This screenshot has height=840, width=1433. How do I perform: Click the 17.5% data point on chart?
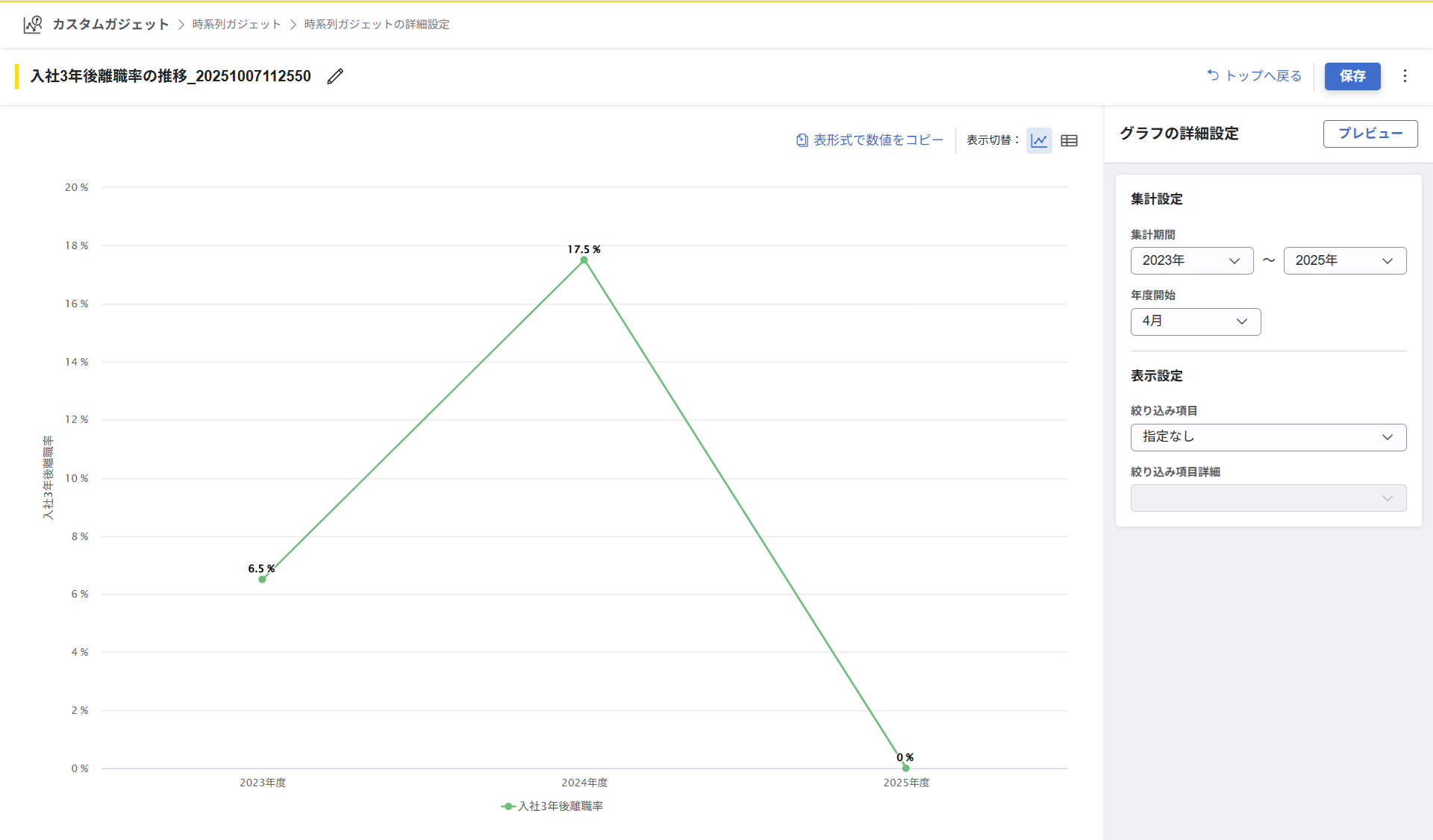coord(584,260)
